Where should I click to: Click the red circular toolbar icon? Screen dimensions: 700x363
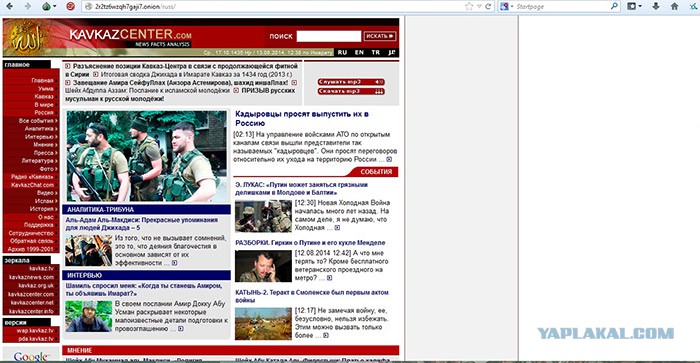pos(71,6)
